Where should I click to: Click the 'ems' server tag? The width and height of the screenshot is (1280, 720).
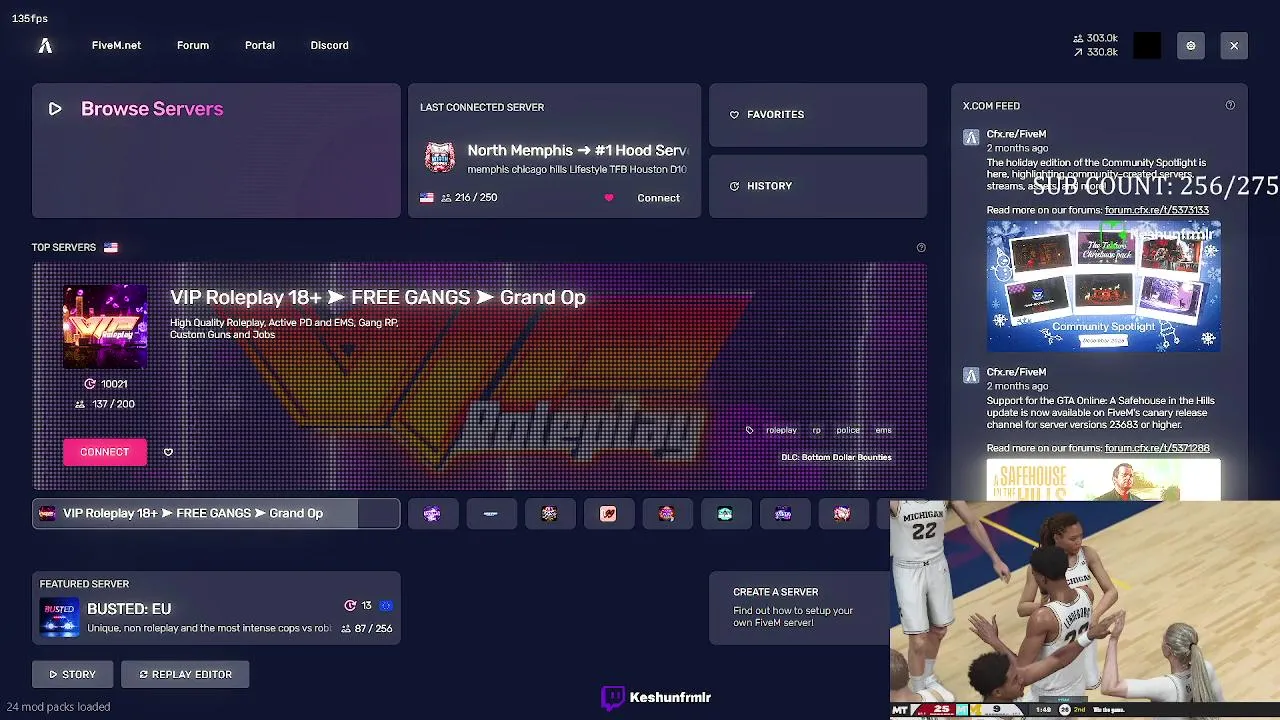pyautogui.click(x=884, y=430)
